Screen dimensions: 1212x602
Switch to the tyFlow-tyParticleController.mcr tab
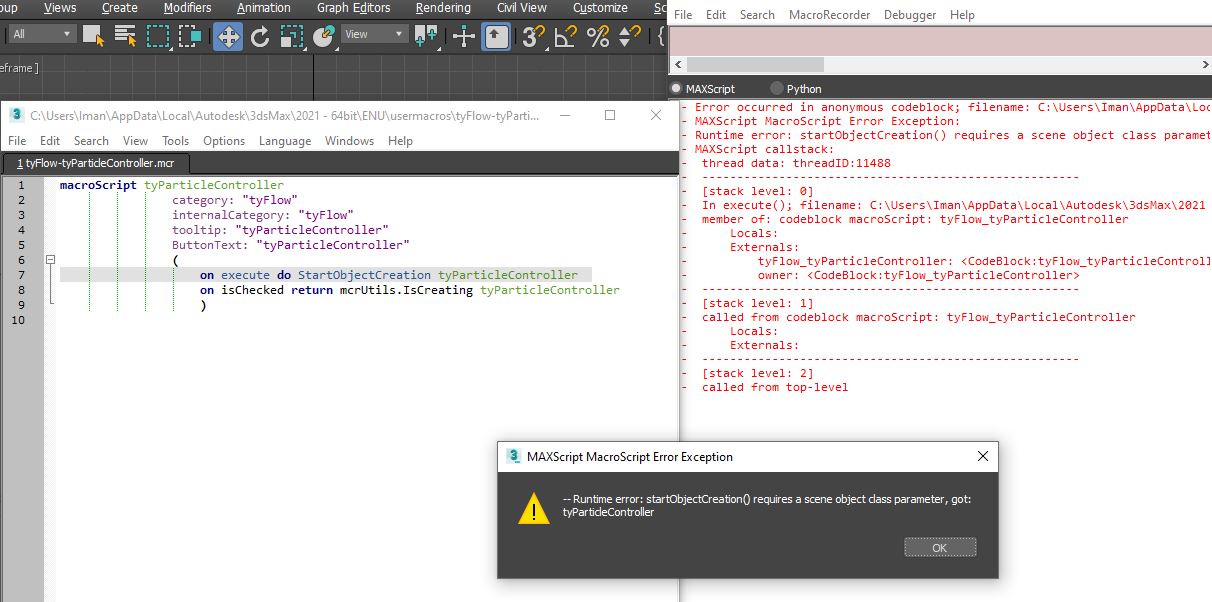click(x=95, y=163)
